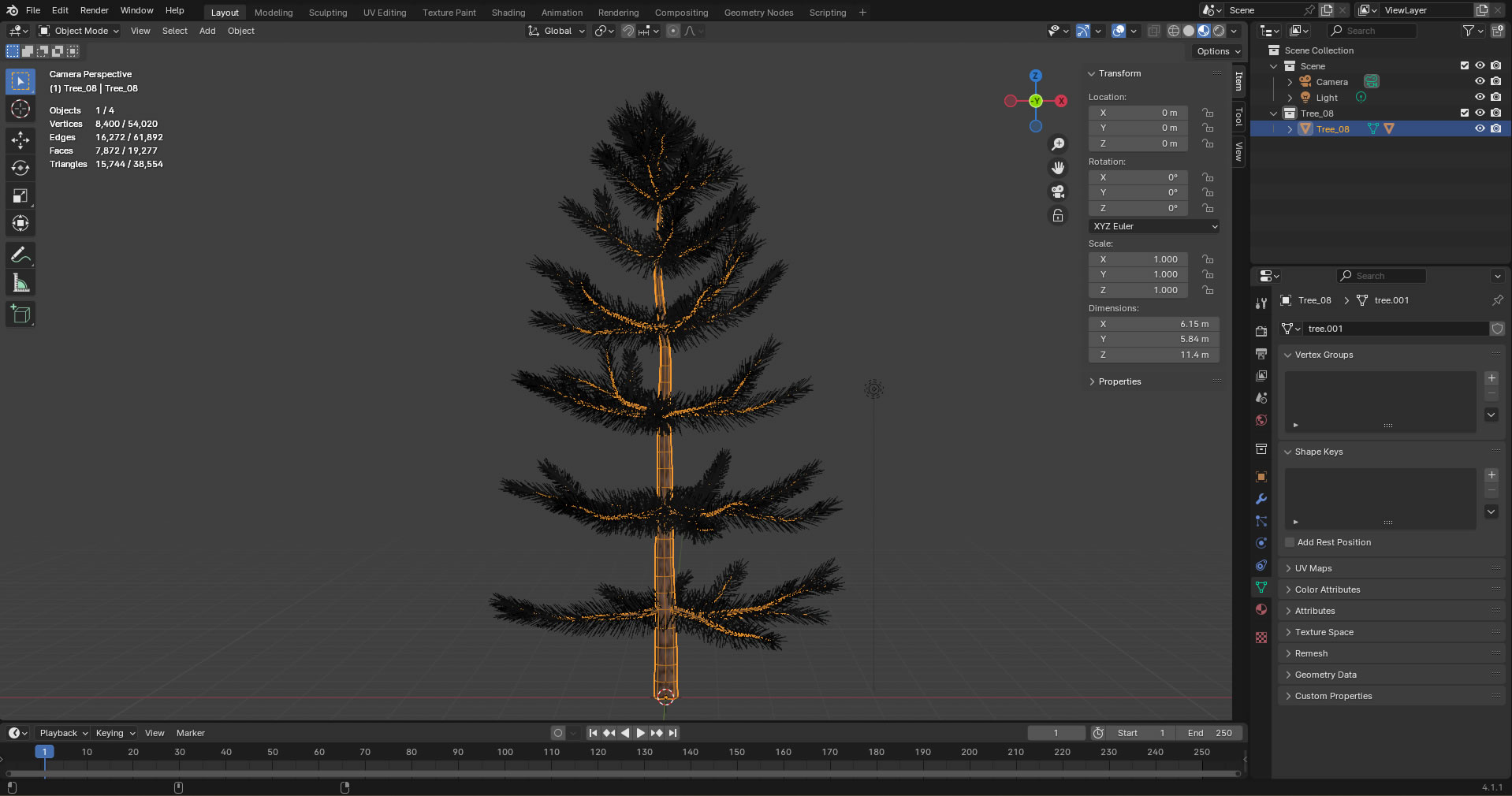
Task: Expand the Geometry Data panel
Action: pos(1326,675)
